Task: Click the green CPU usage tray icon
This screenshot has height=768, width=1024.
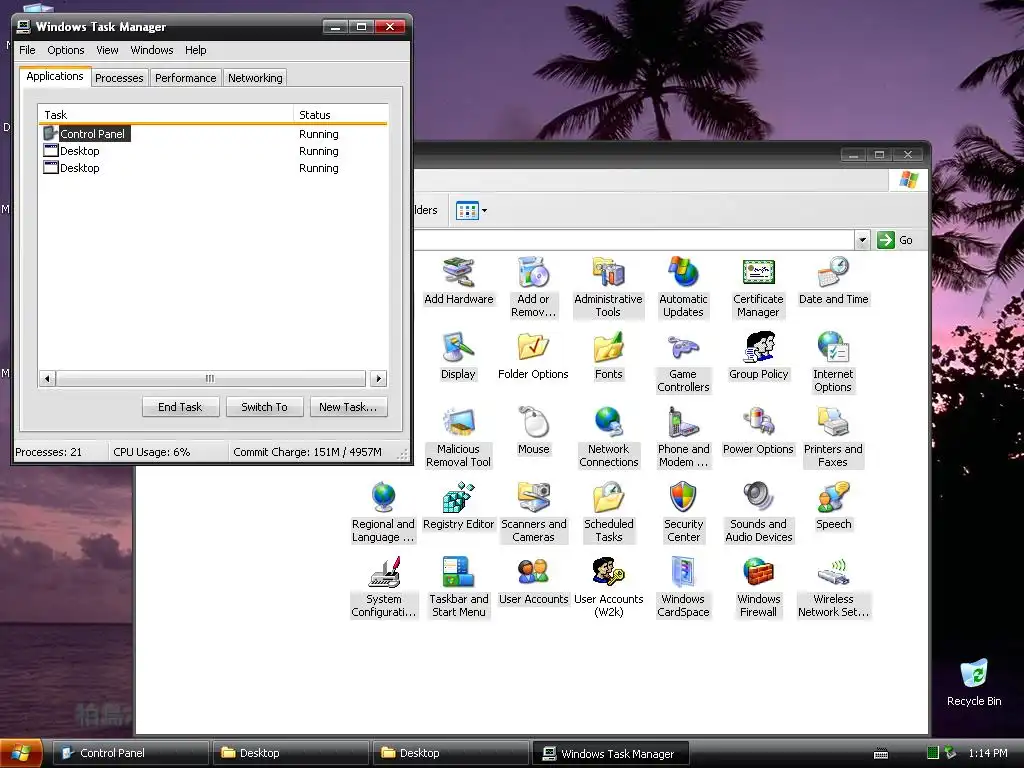Action: point(933,753)
